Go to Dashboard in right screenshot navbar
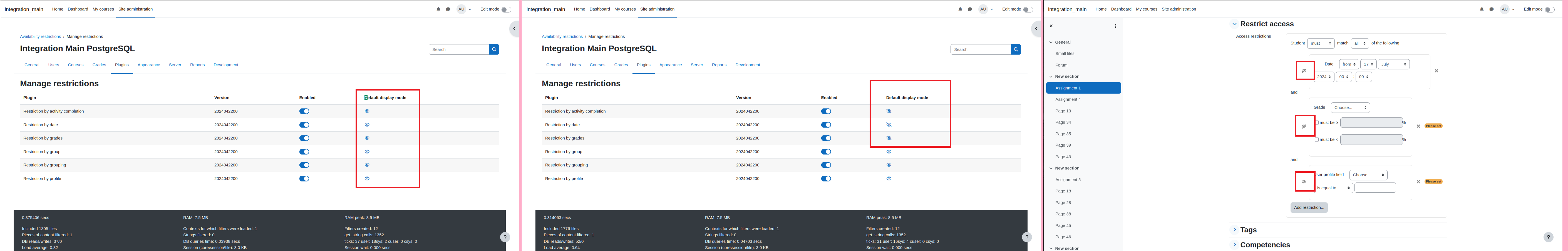Screen dimensions: 1568x251 [1121, 9]
